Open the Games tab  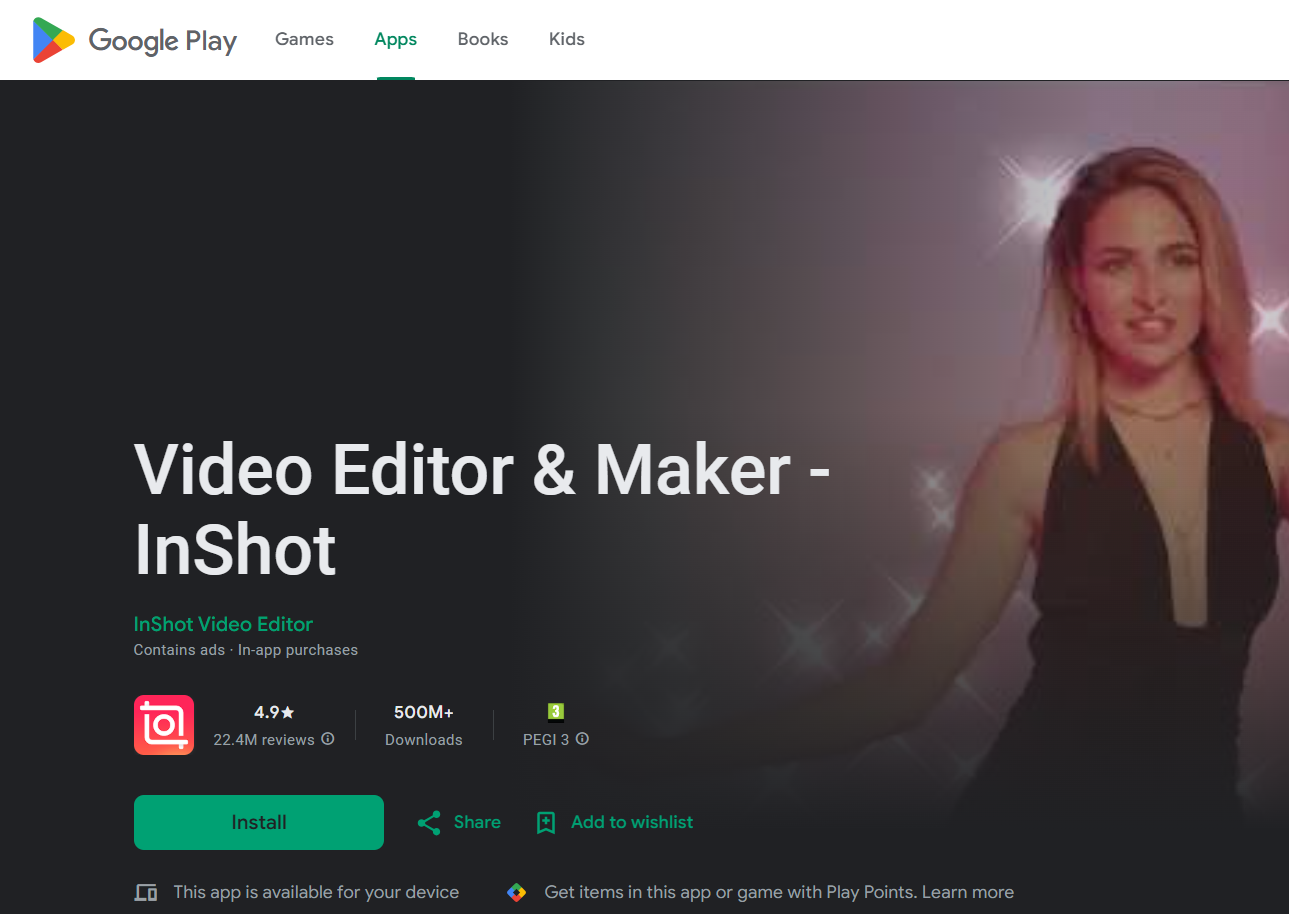click(x=304, y=39)
